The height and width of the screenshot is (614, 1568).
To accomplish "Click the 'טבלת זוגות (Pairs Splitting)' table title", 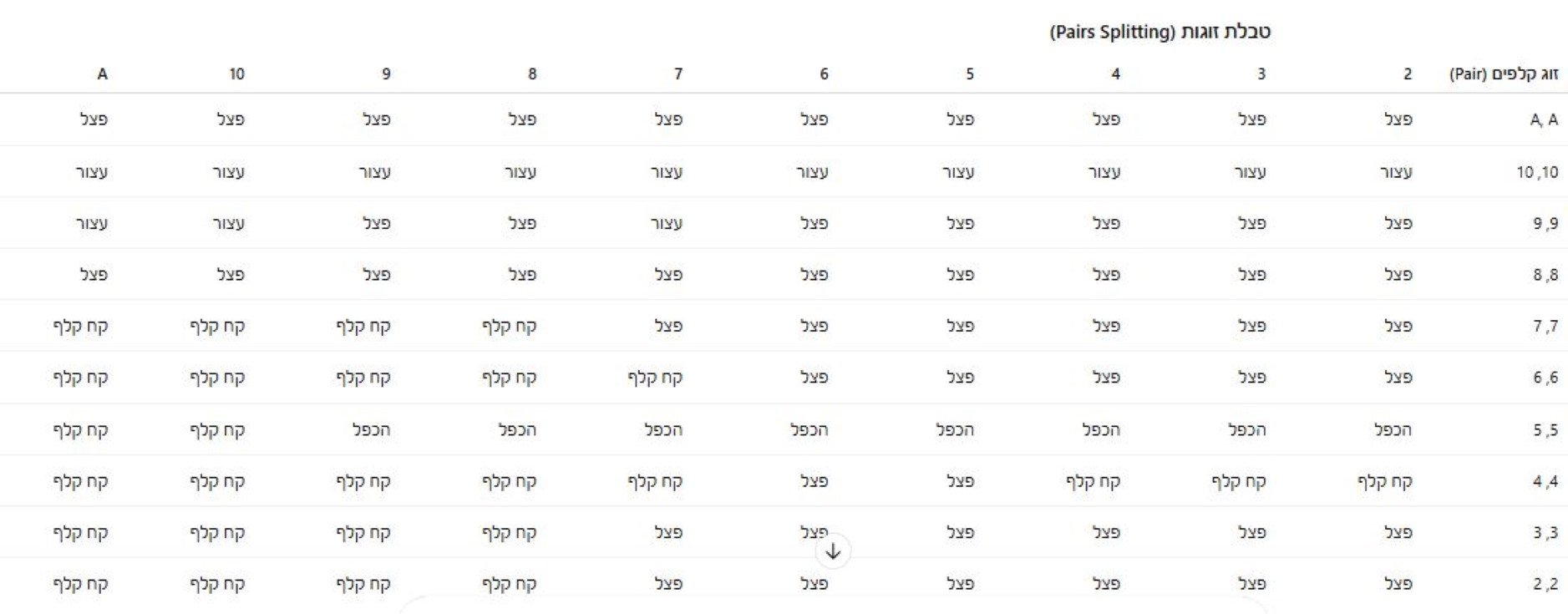I will [1160, 32].
